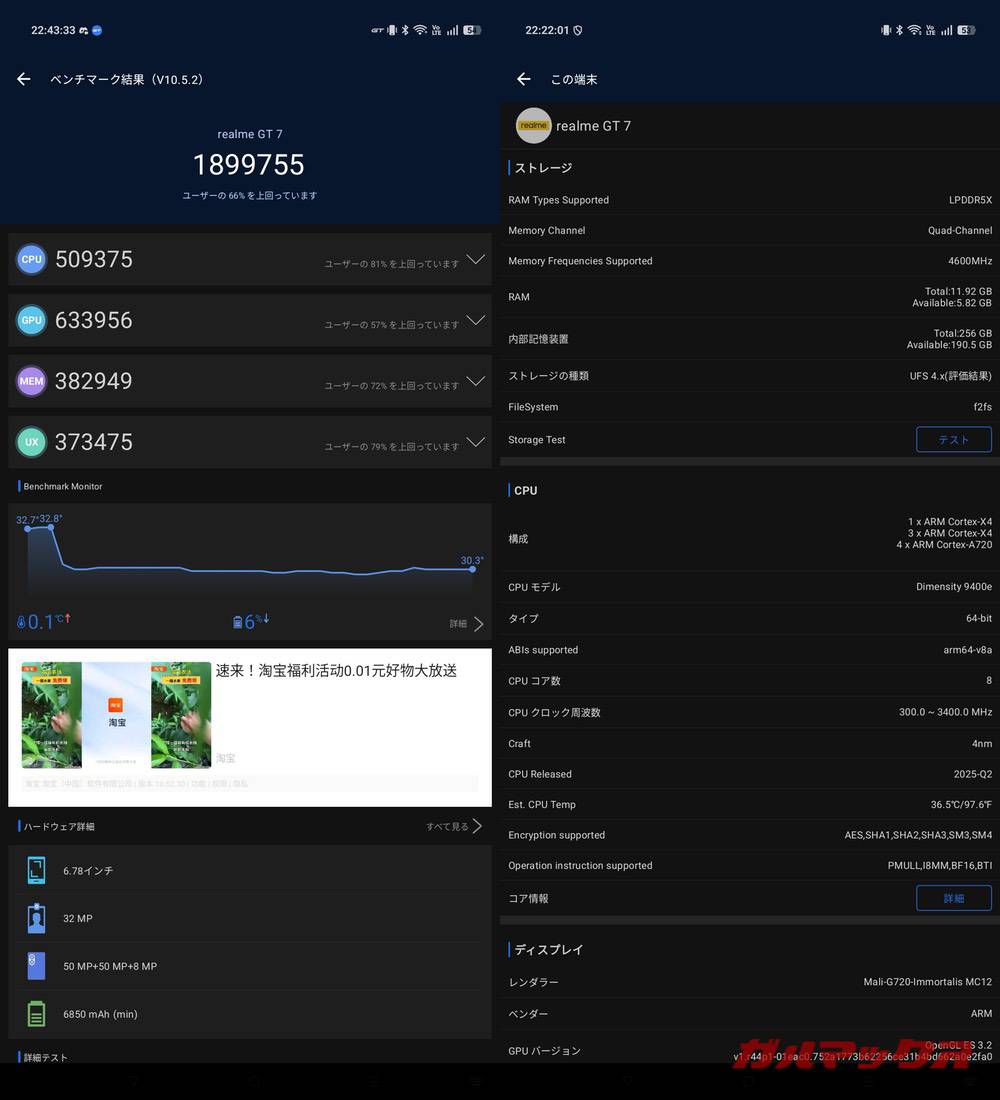Tap the temperature graph 32.8° peak point

[x=51, y=527]
